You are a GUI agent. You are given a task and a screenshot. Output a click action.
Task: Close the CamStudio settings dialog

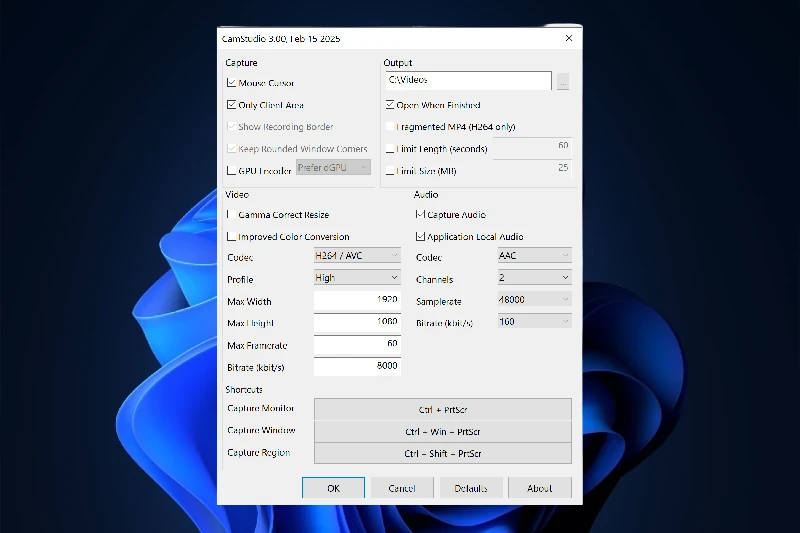coord(569,38)
